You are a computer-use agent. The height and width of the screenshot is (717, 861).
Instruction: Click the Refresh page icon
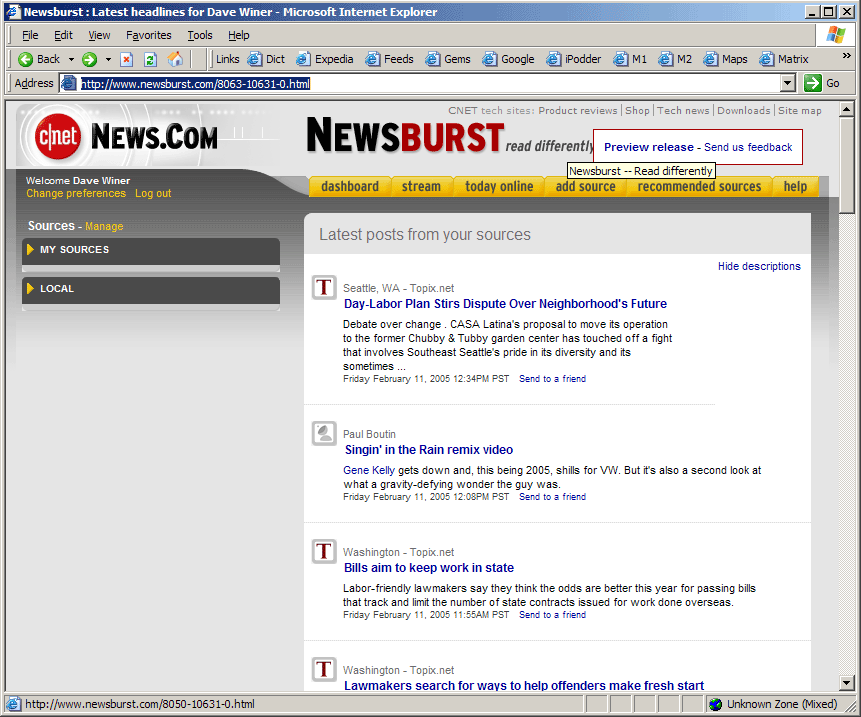[x=151, y=59]
